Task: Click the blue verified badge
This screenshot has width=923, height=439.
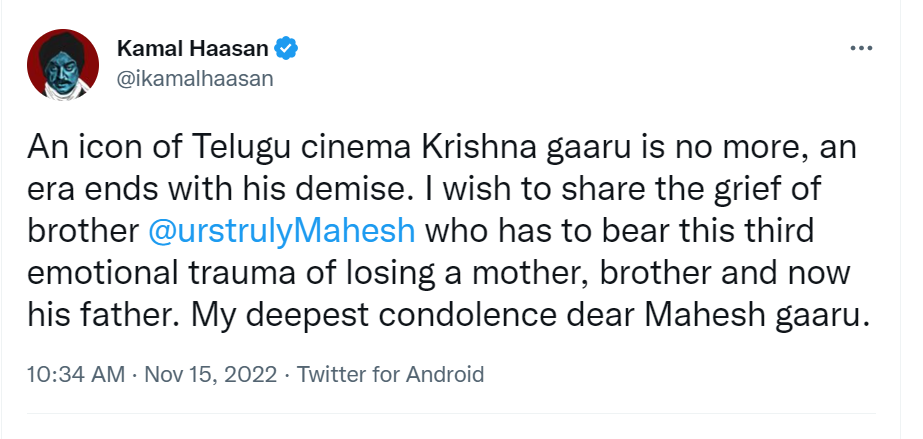Action: [x=286, y=48]
